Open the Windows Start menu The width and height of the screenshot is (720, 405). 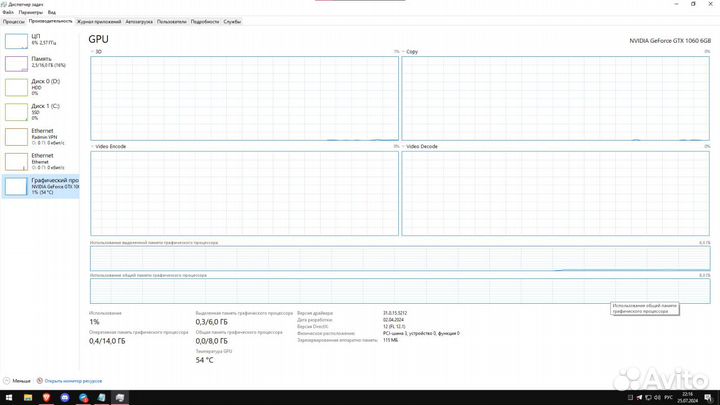(9, 398)
